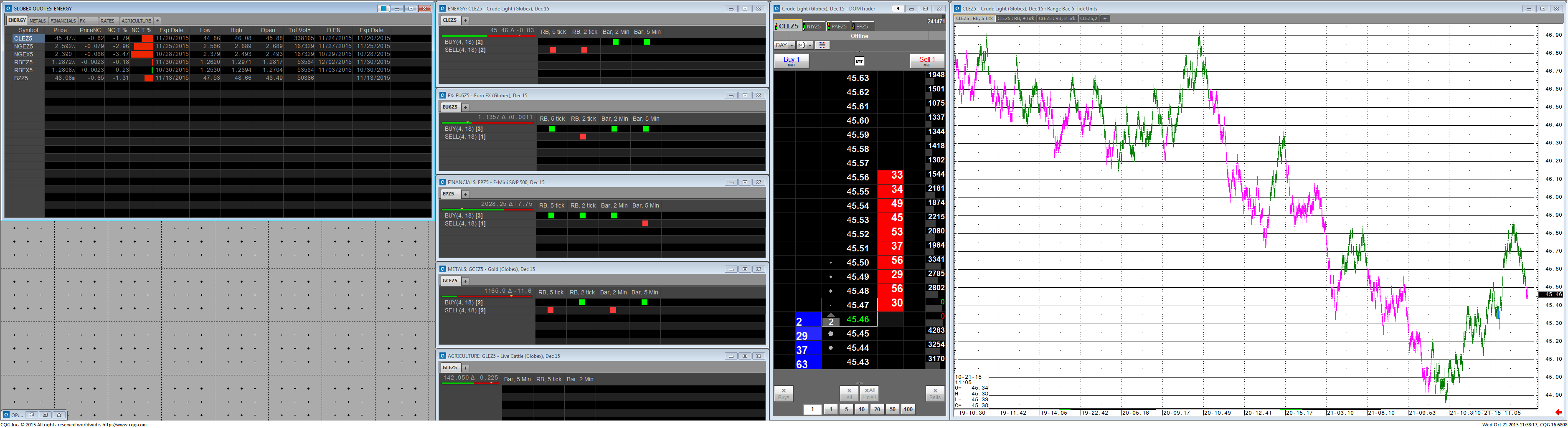The height and width of the screenshot is (428, 1568).
Task: Click the red arrow at chart bottom right
Action: pyautogui.click(x=1558, y=412)
